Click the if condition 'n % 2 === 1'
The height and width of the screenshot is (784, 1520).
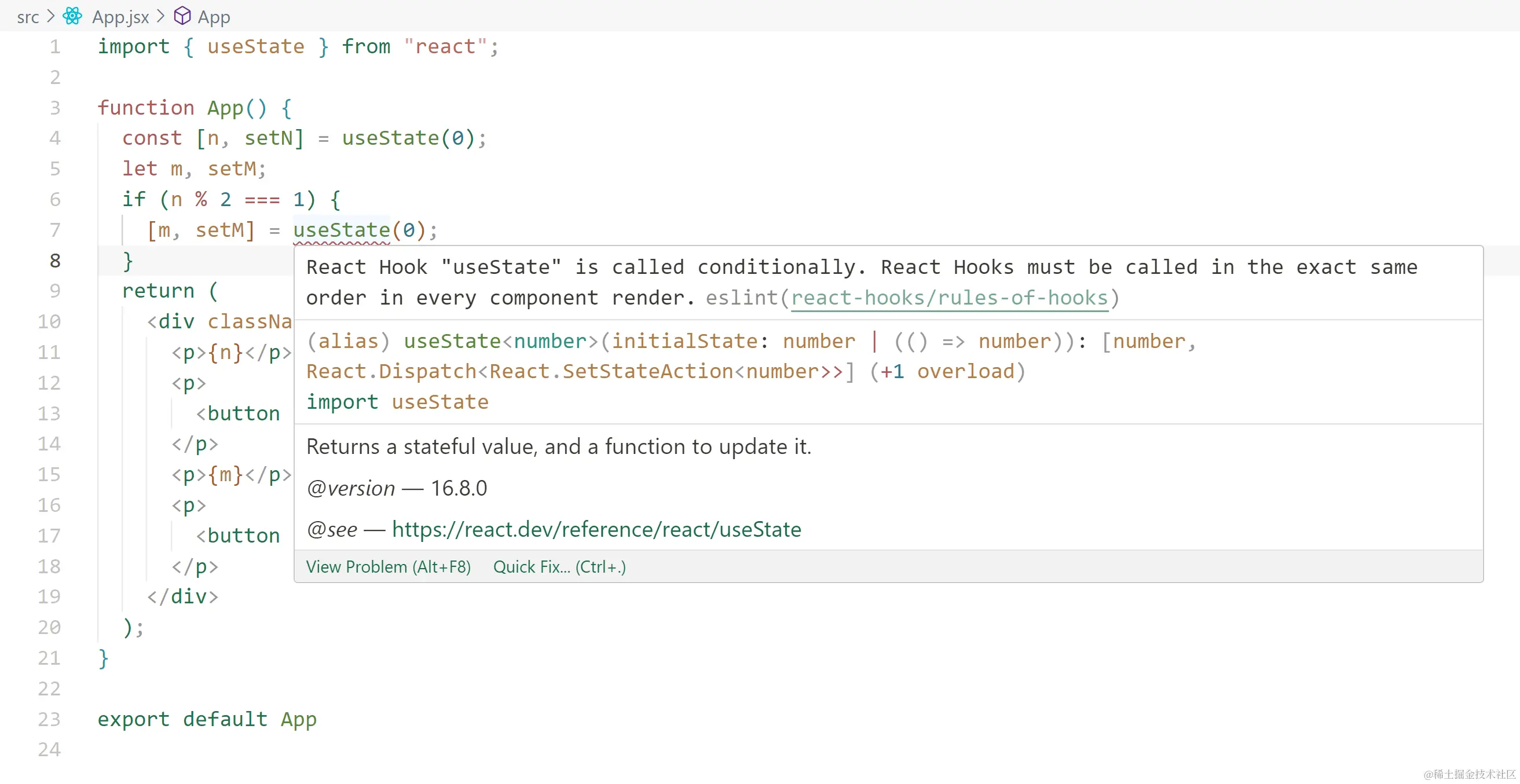click(x=237, y=199)
